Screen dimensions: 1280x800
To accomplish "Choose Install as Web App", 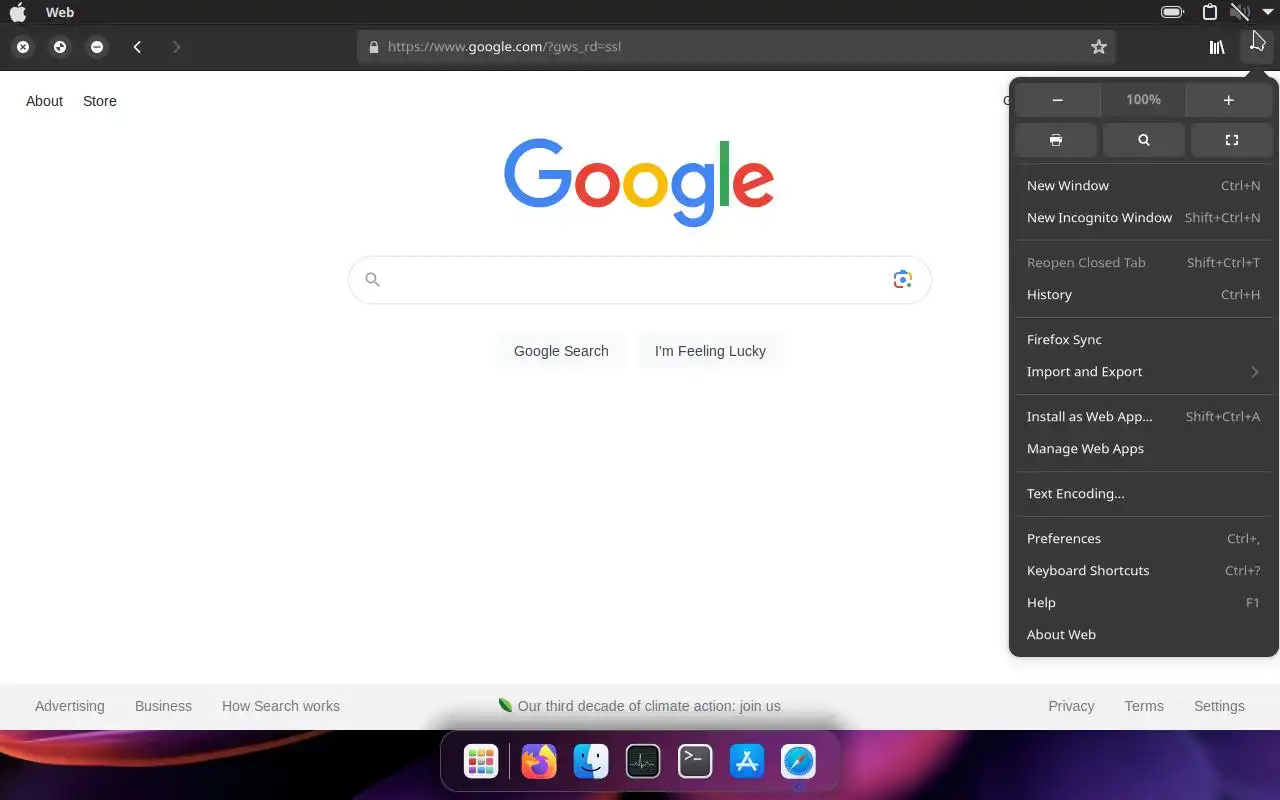I will [1144, 417].
